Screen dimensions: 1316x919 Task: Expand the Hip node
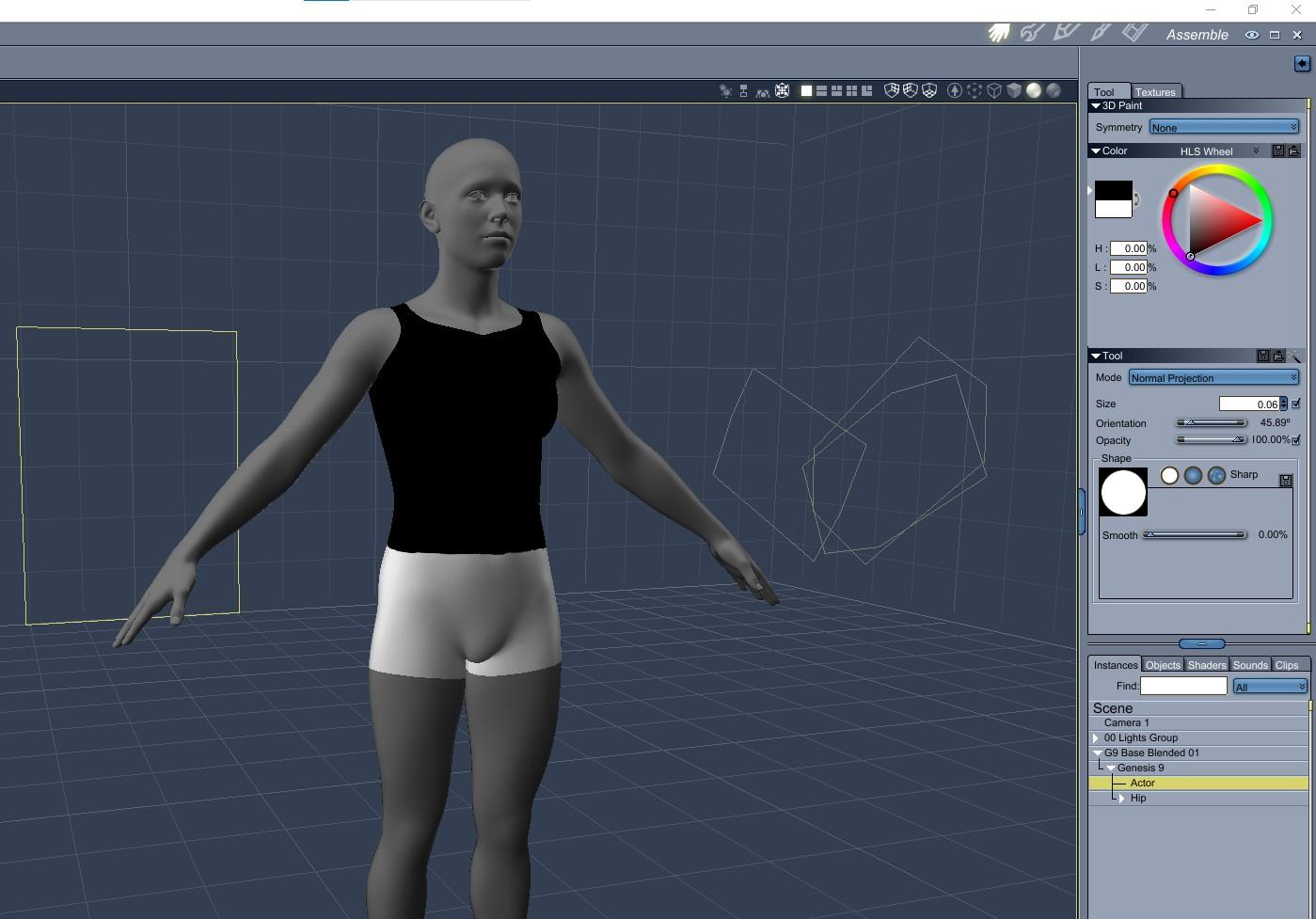pyautogui.click(x=1122, y=798)
